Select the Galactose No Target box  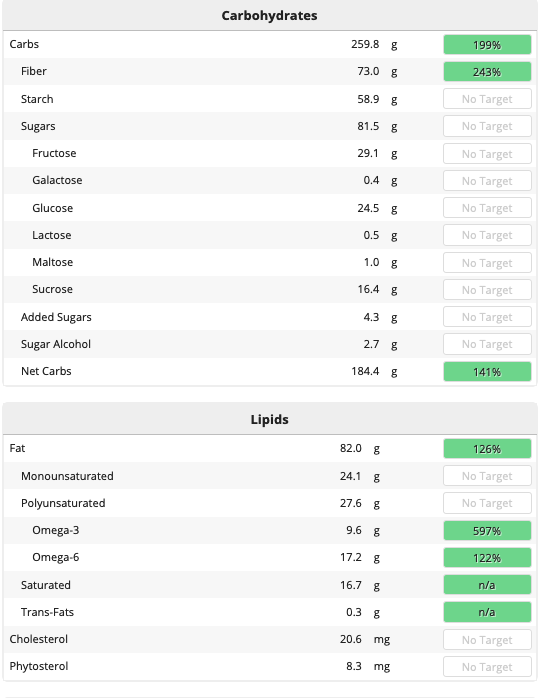point(487,181)
